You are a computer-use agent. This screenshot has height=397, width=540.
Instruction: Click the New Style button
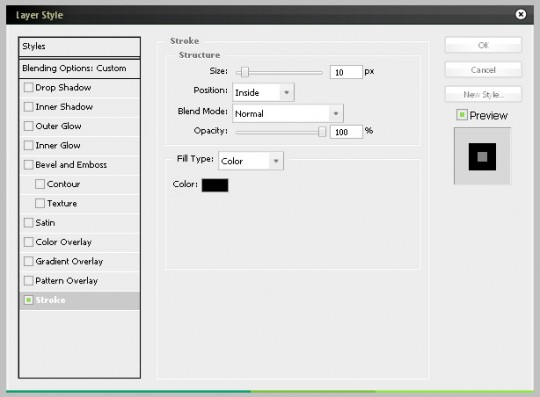point(483,94)
